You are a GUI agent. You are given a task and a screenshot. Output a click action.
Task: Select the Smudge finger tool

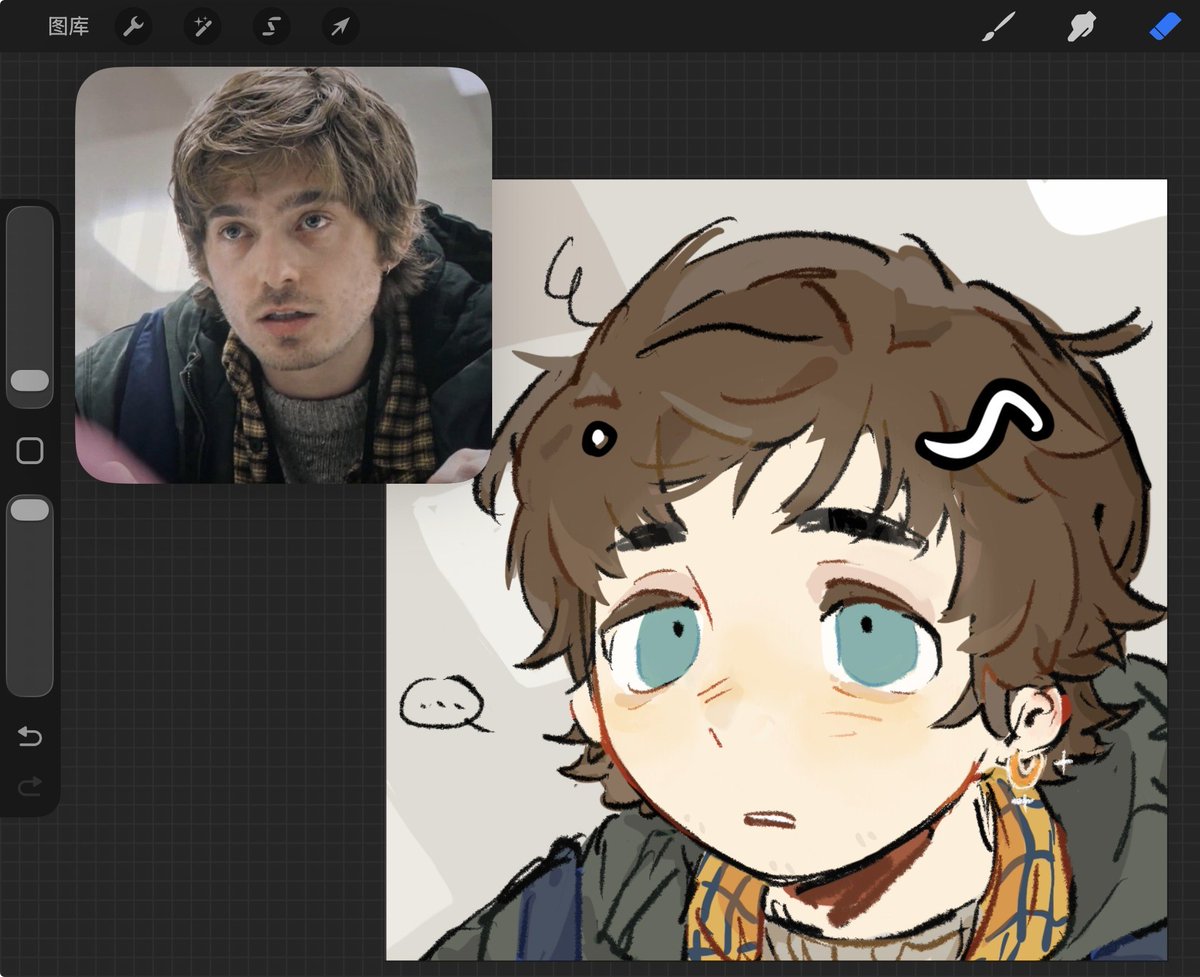(1081, 27)
